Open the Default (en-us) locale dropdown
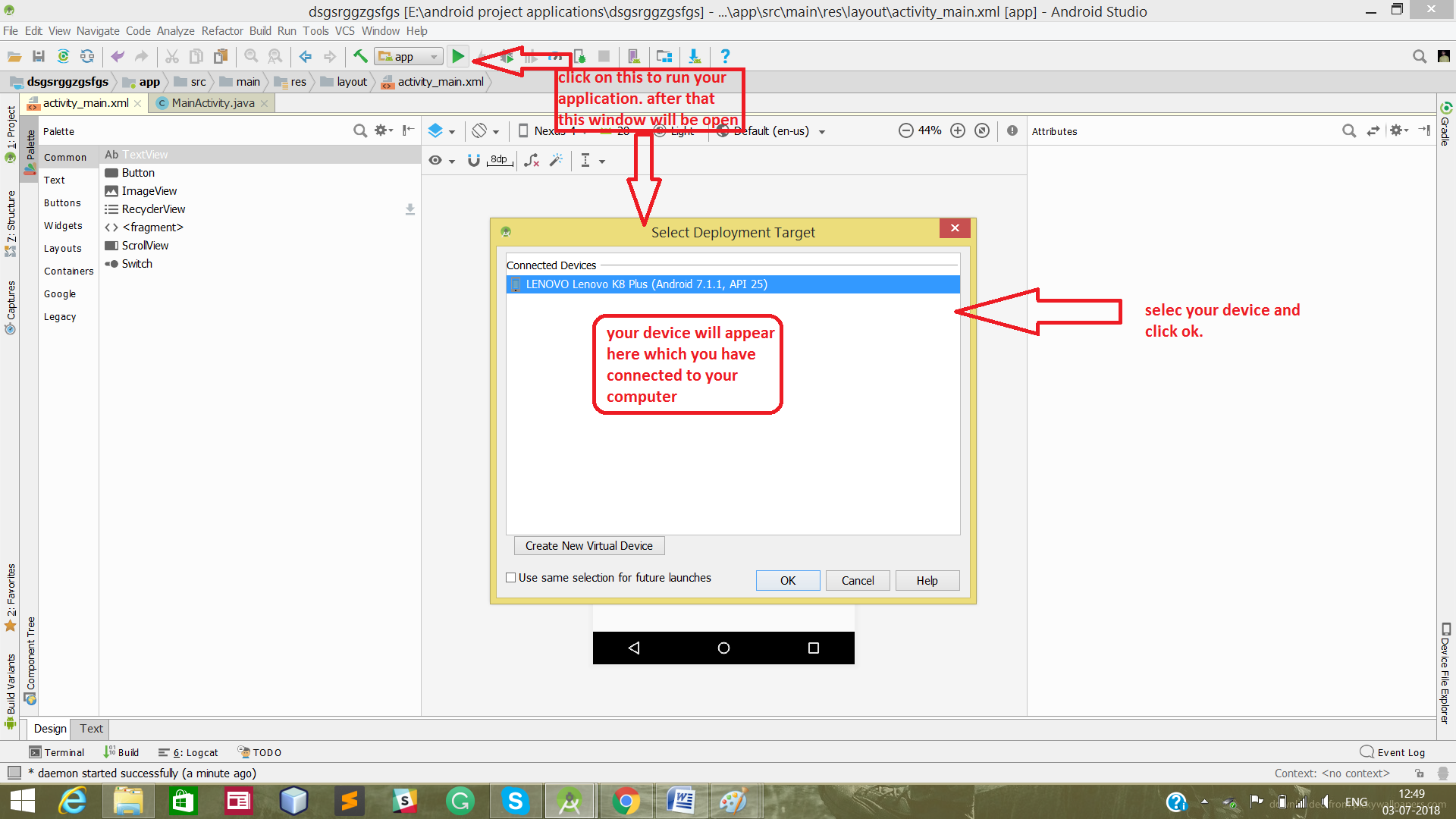1456x819 pixels. pos(771,130)
